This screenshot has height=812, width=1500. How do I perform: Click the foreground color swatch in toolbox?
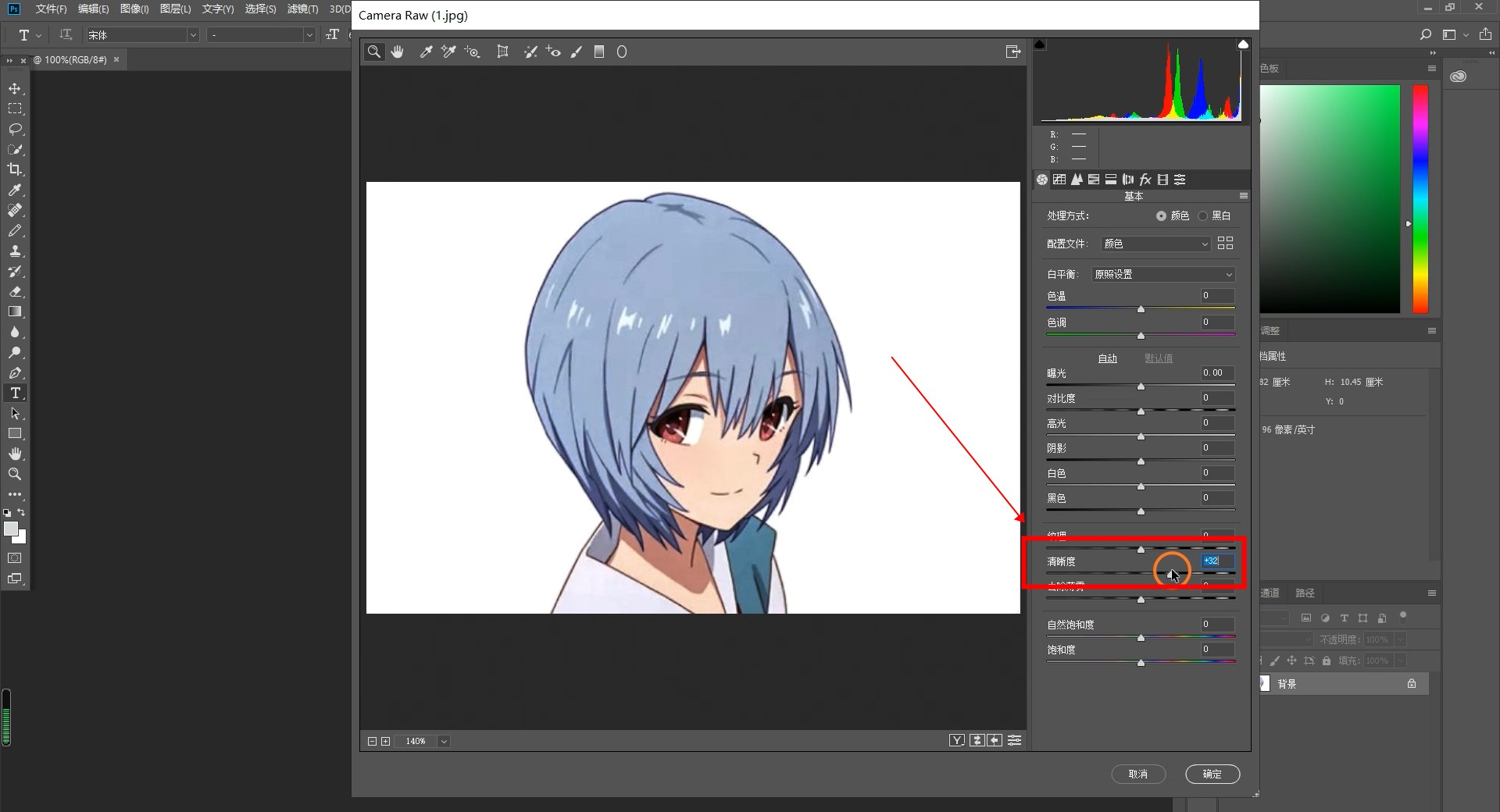11,529
